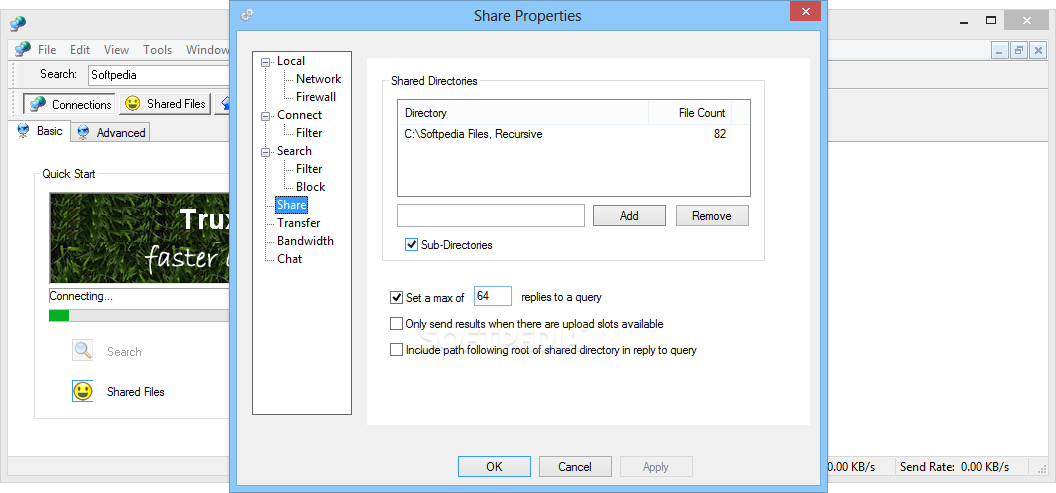Click the app icon in main title bar
The image size is (1056, 493).
point(18,24)
